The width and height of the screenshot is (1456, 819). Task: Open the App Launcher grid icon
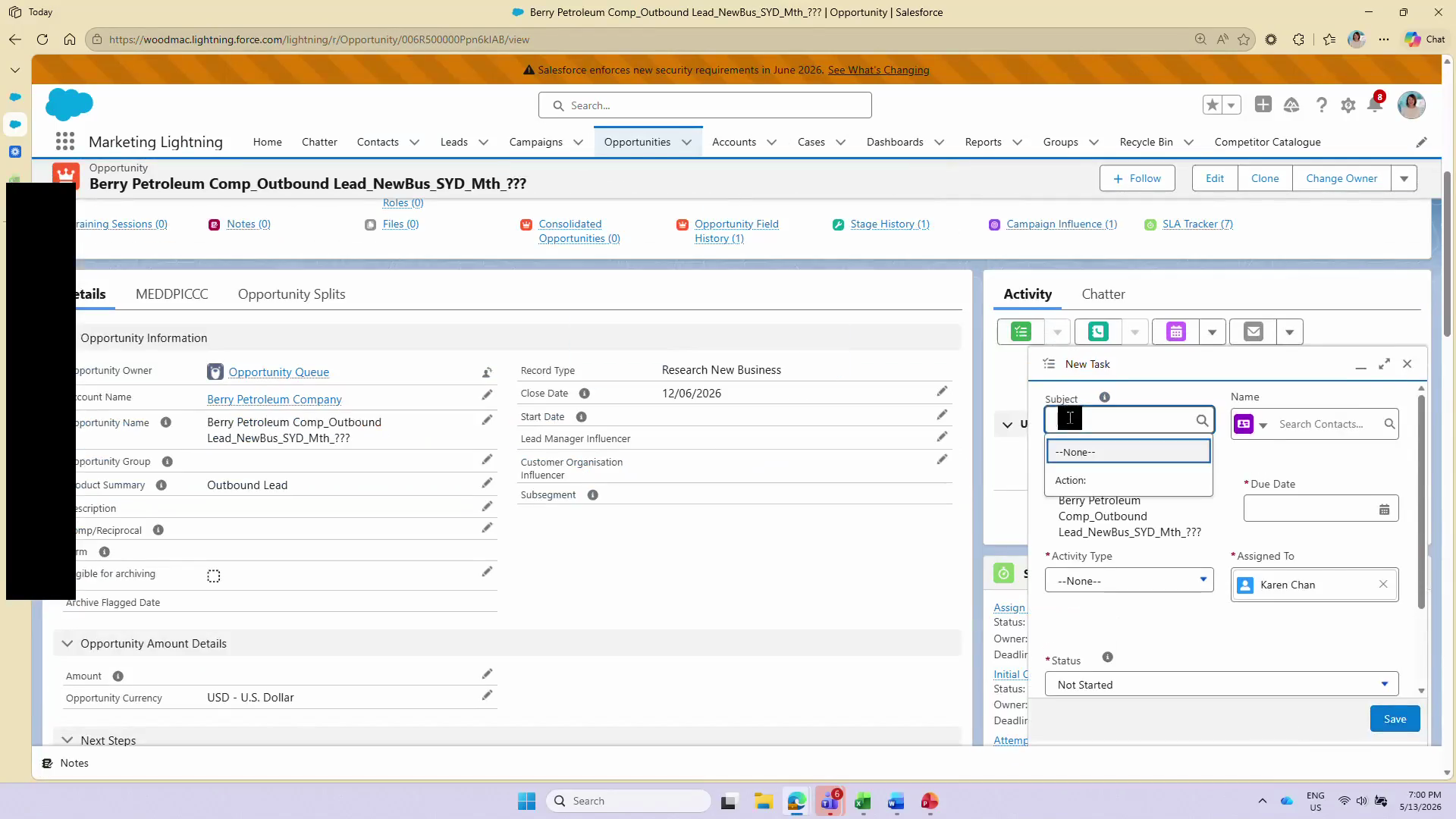click(65, 142)
